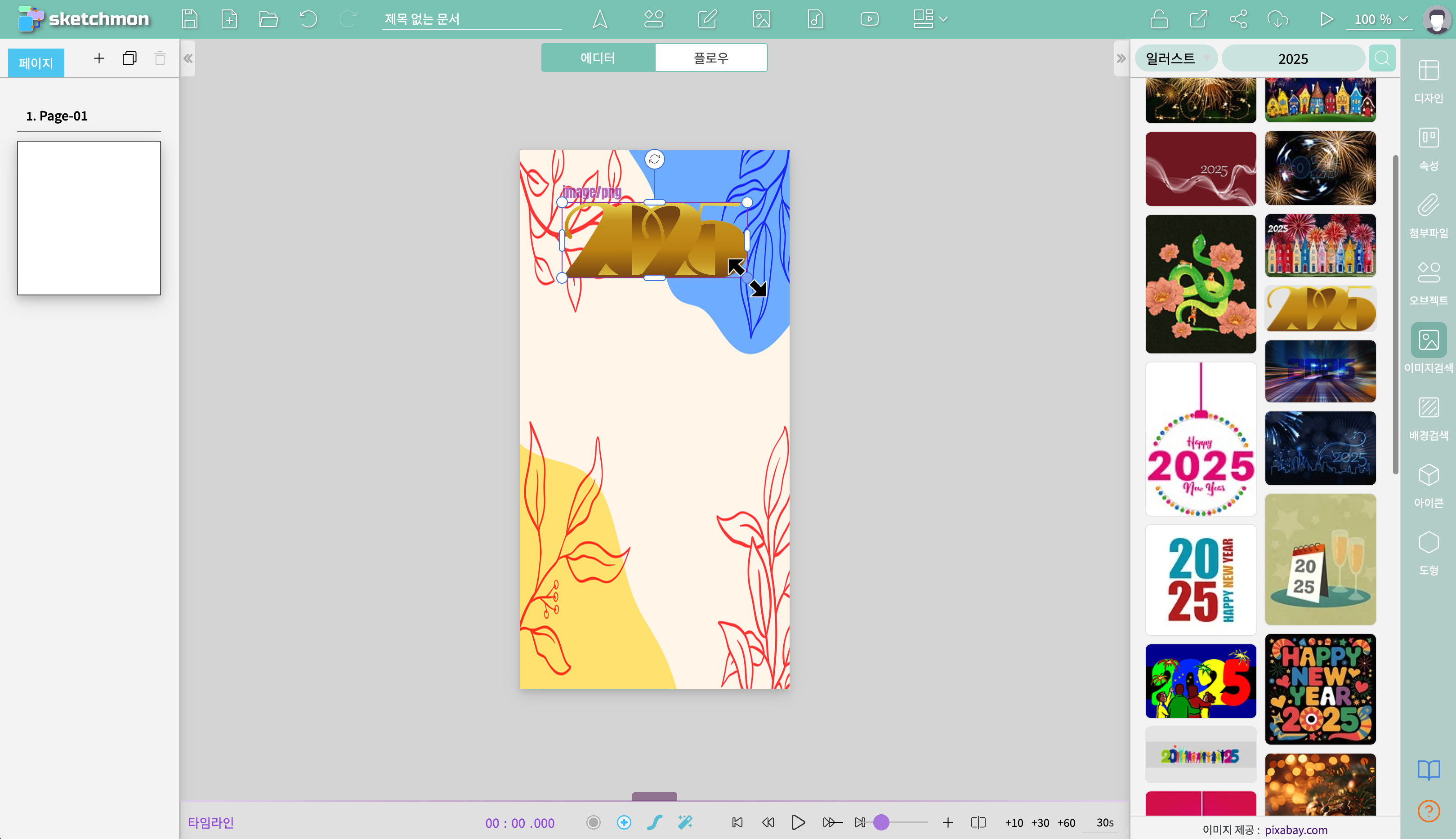Image resolution: width=1456 pixels, height=839 pixels.
Task: Click the timeline zoom slider handle
Action: (881, 822)
